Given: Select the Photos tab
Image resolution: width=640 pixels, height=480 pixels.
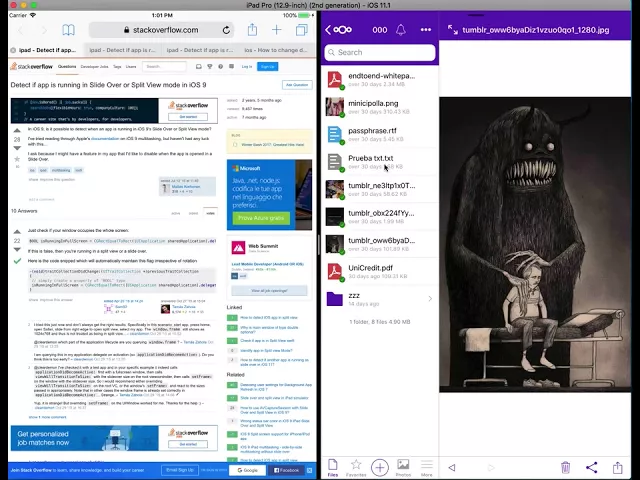Looking at the screenshot, I should point(403,468).
